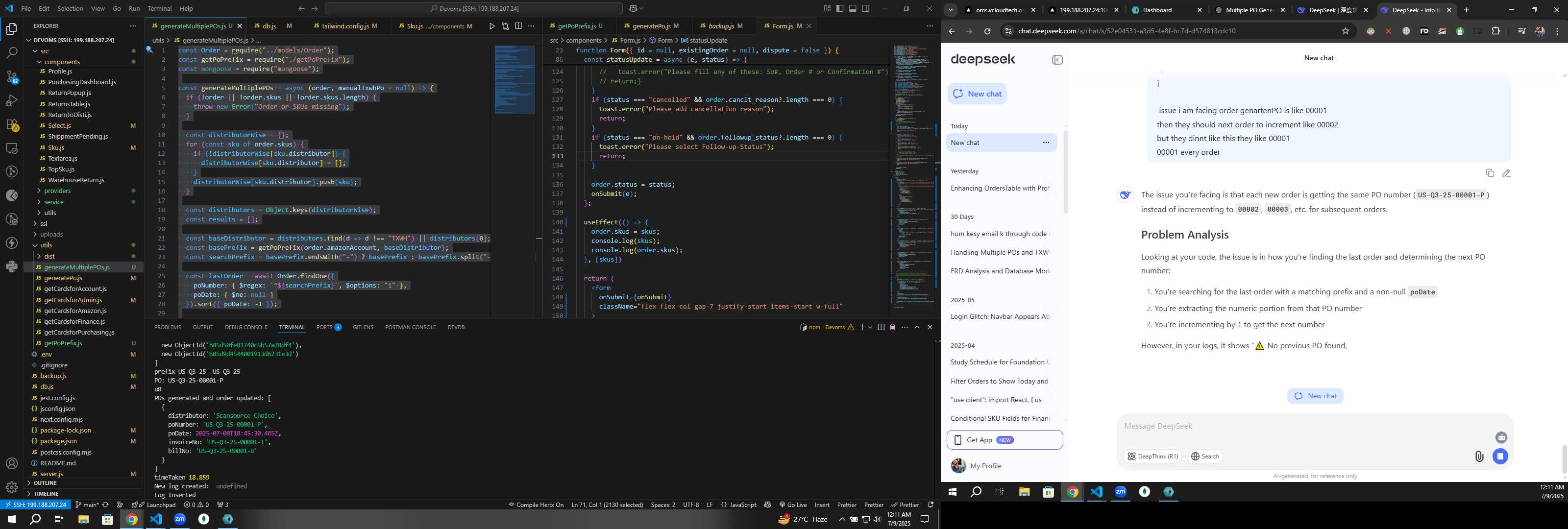The image size is (1568, 529).
Task: Stop DeepSeek response generation
Action: point(1500,457)
